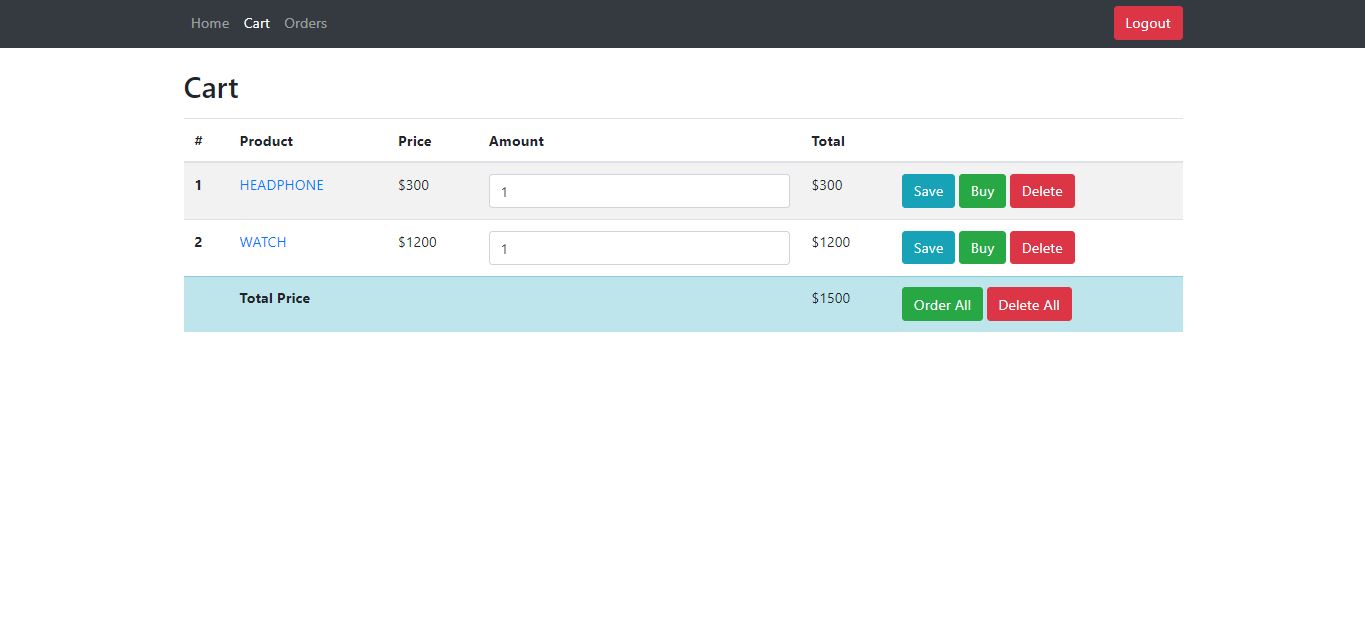Focus the WATCH amount input field
The height and width of the screenshot is (620, 1365).
point(639,248)
